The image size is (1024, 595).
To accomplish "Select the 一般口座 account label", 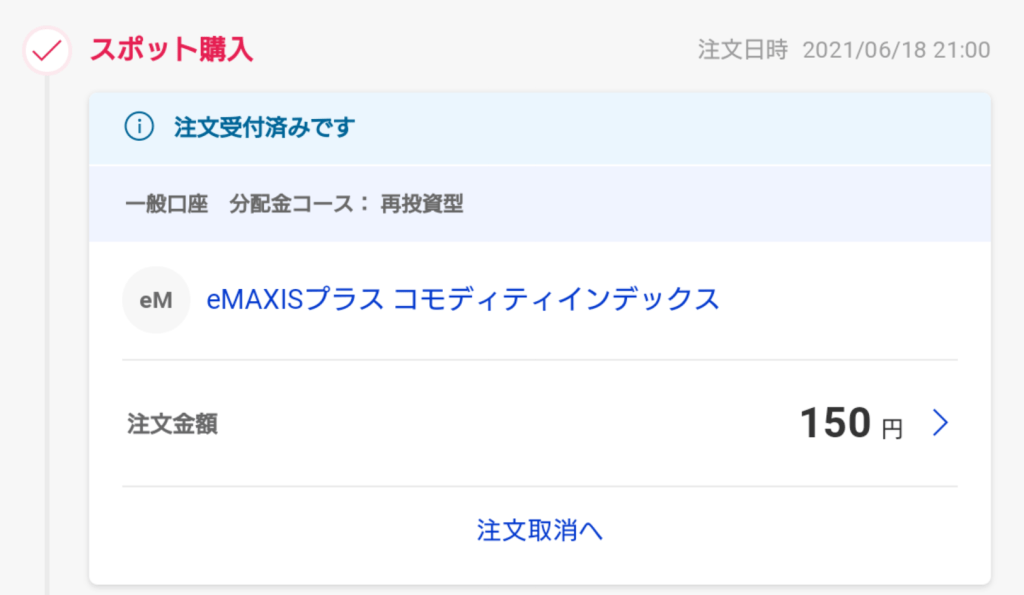I will 167,205.
